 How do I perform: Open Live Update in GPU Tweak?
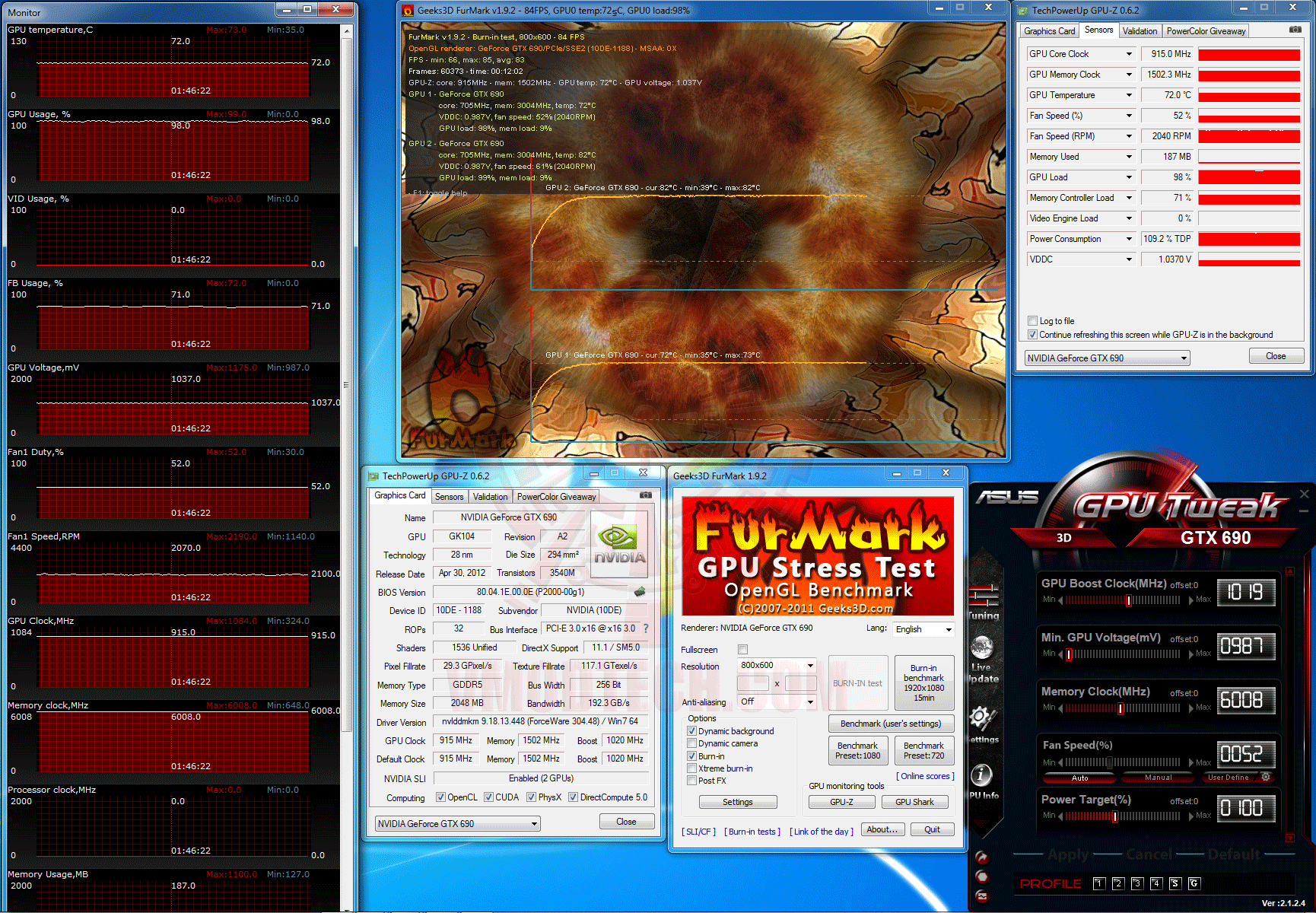(x=982, y=658)
